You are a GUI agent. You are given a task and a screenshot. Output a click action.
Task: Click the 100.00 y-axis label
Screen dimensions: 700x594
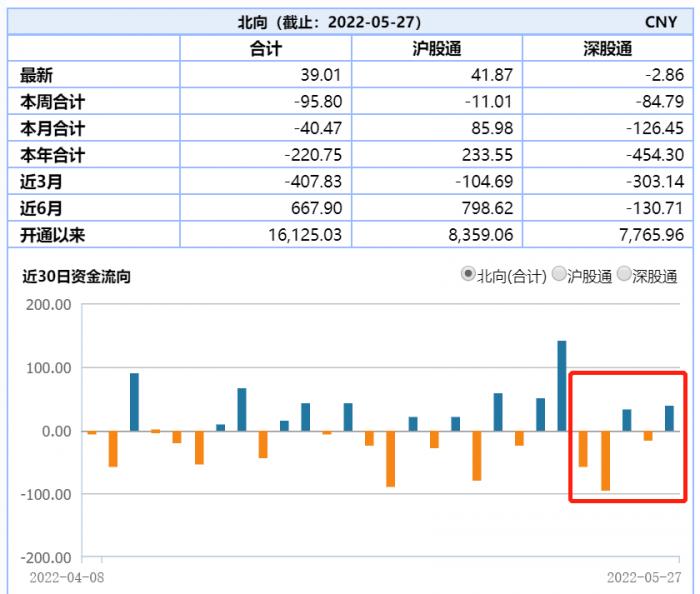tap(48, 368)
